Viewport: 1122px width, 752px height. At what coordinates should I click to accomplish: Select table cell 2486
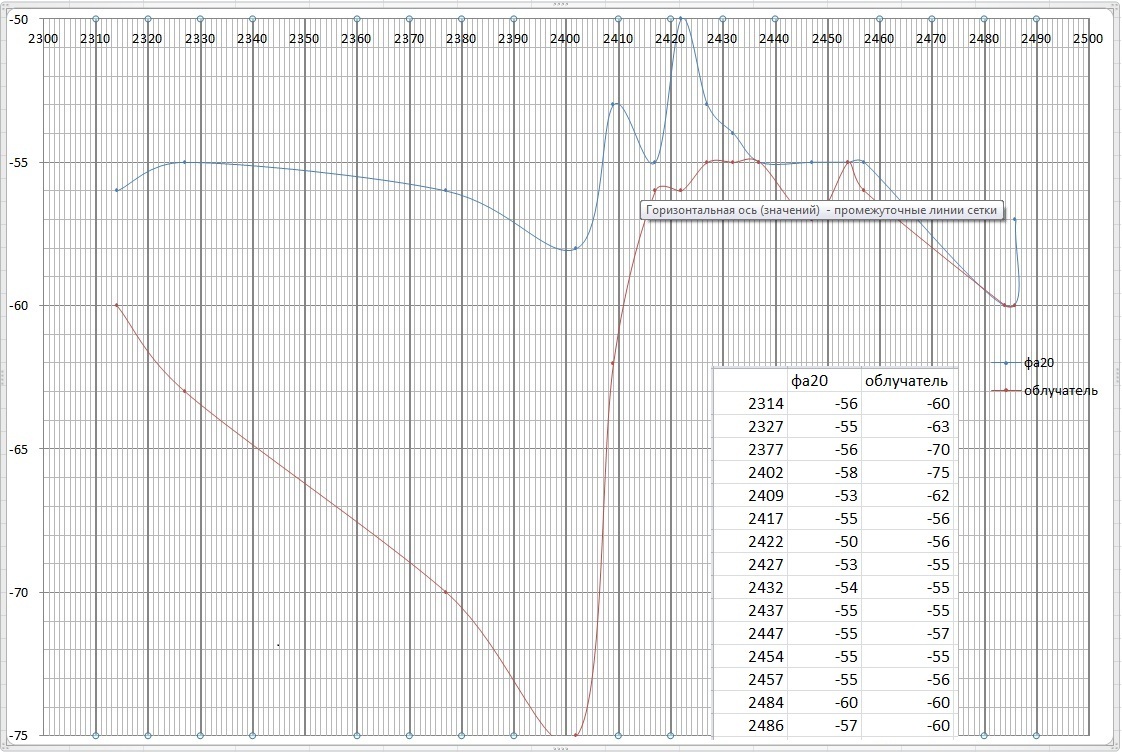[x=766, y=725]
